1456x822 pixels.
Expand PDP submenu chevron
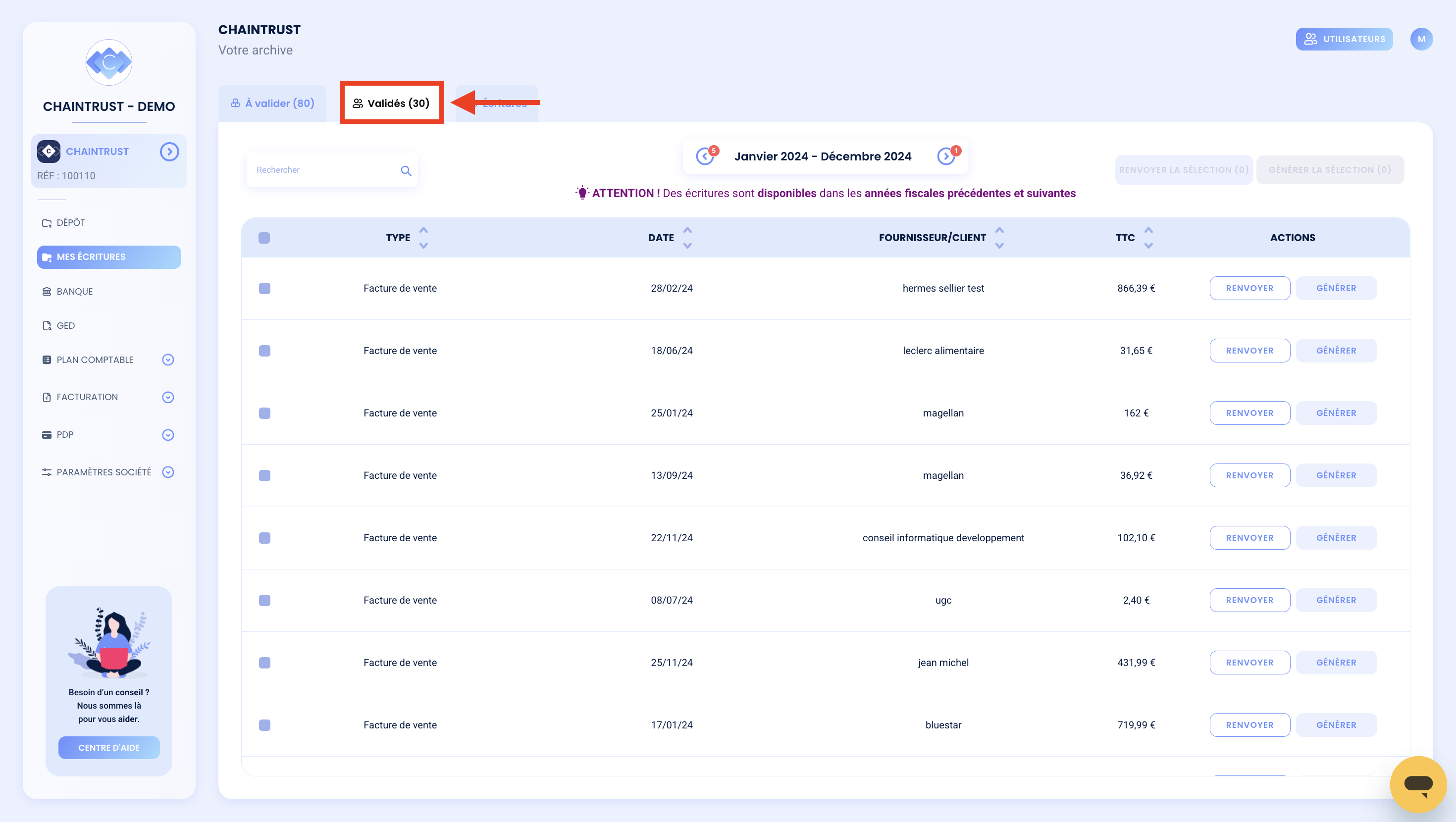(x=168, y=435)
